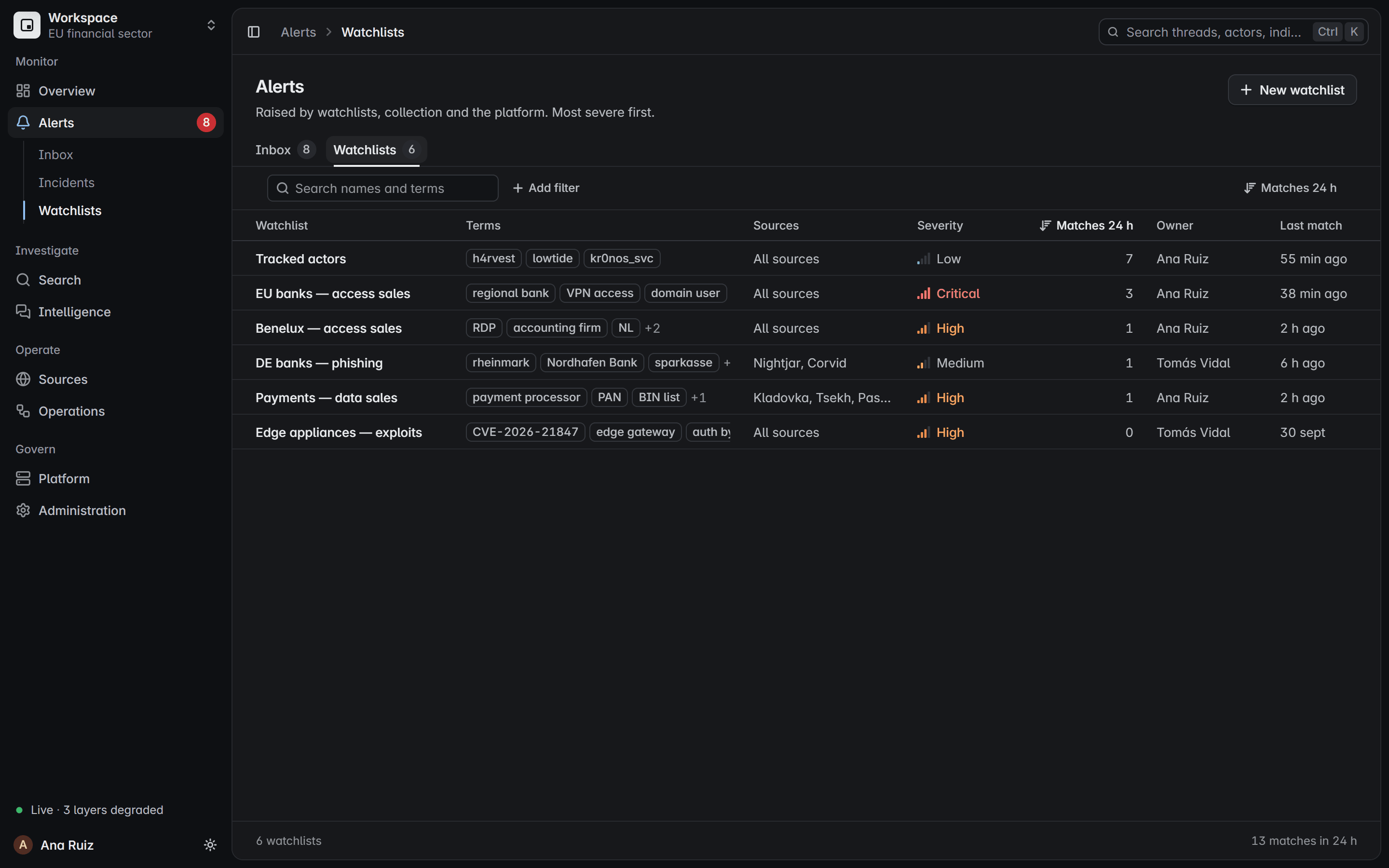Click the New watchlist button

coord(1292,90)
